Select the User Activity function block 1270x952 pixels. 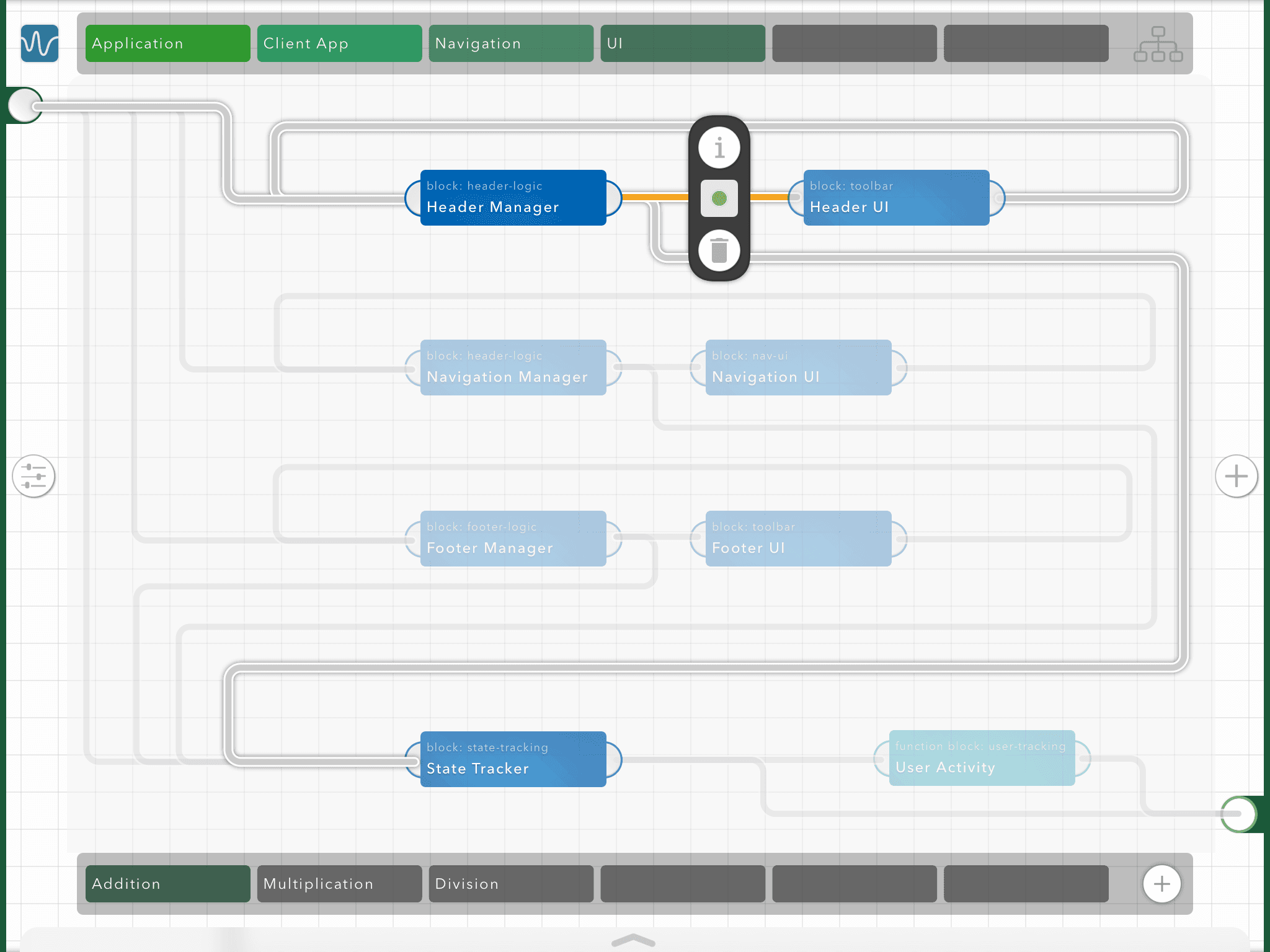pos(982,758)
